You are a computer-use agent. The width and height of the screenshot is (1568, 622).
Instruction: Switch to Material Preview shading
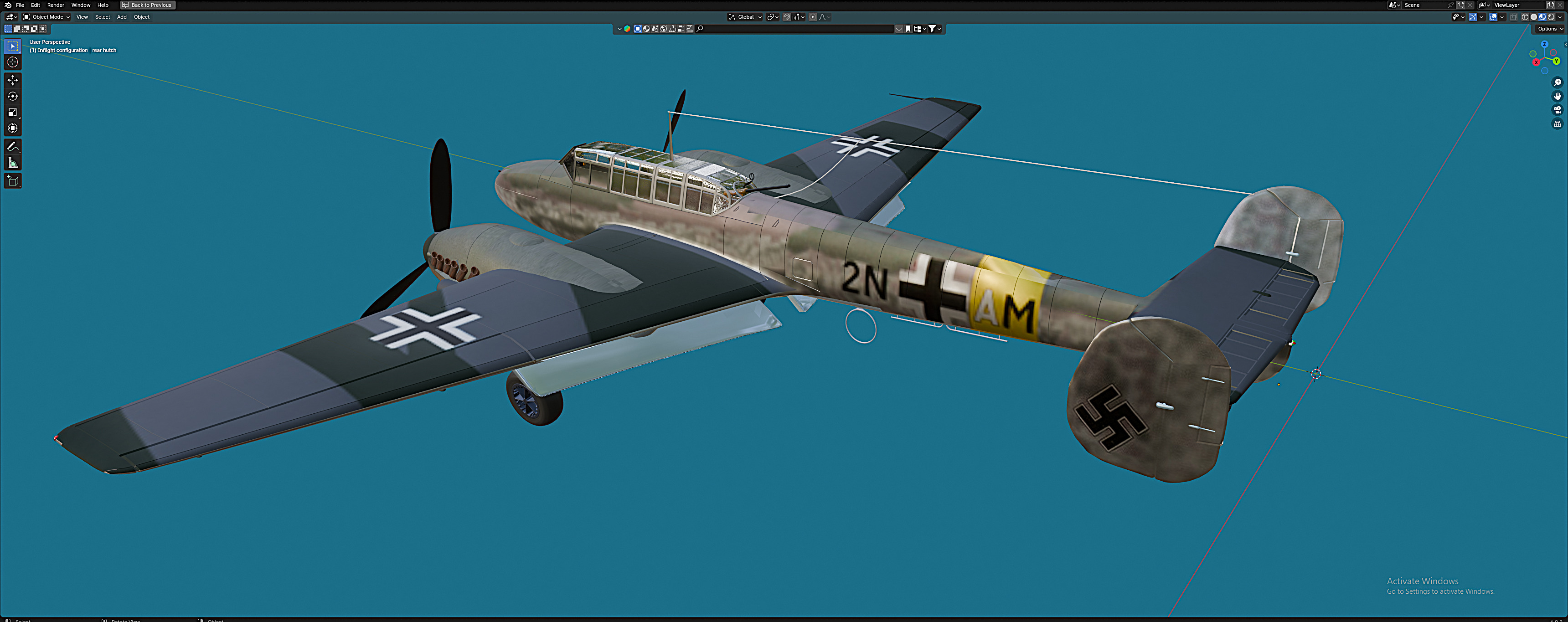click(1542, 17)
